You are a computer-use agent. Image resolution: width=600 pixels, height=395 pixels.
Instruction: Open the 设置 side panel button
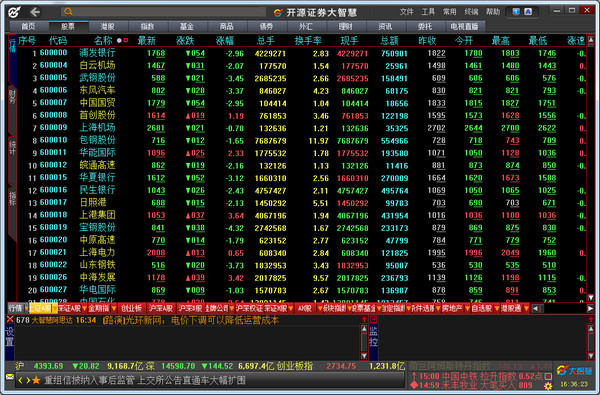tap(10, 337)
